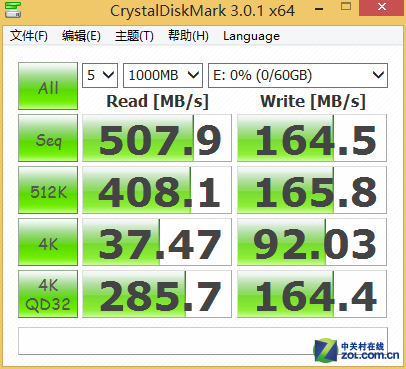This screenshot has height=369, width=406.
Task: Select the 4K QD32 write result 164.4
Action: 312,294
